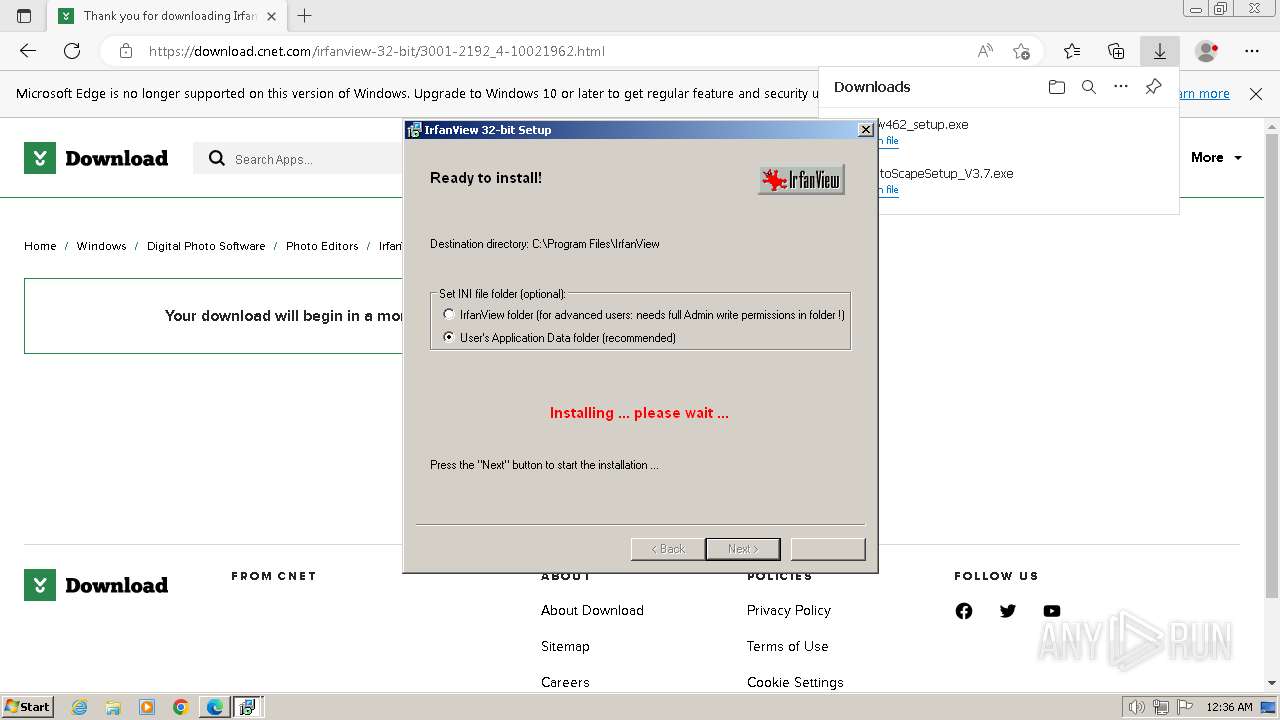Open Home breadcrumb link

tap(40, 246)
